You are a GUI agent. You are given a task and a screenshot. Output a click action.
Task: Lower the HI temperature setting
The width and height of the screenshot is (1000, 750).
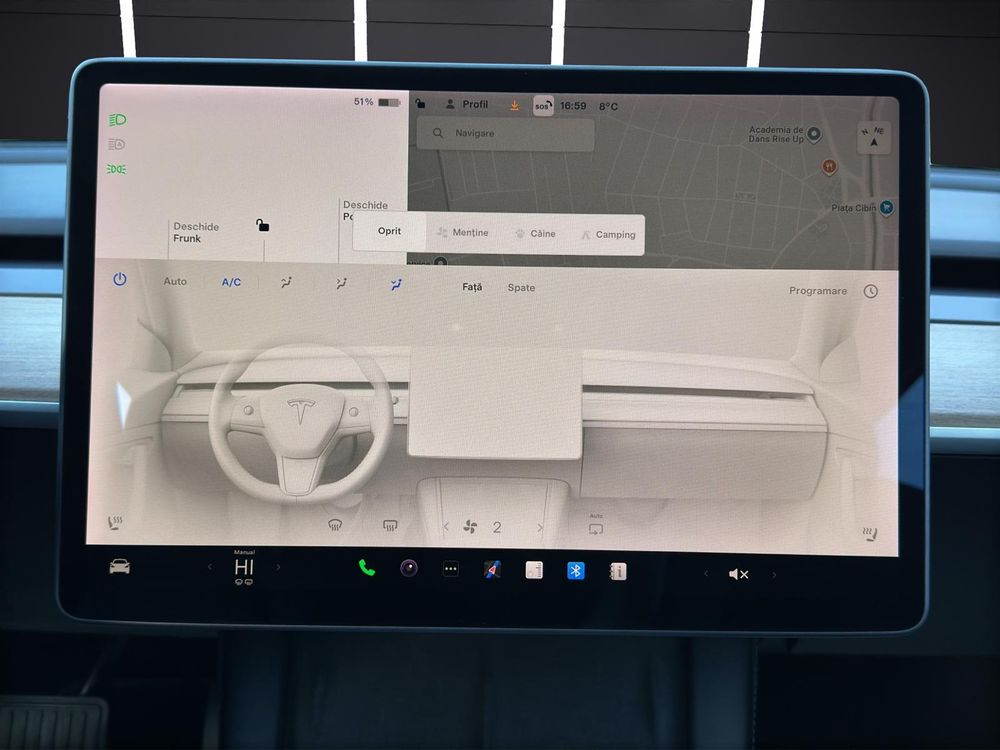pos(210,567)
